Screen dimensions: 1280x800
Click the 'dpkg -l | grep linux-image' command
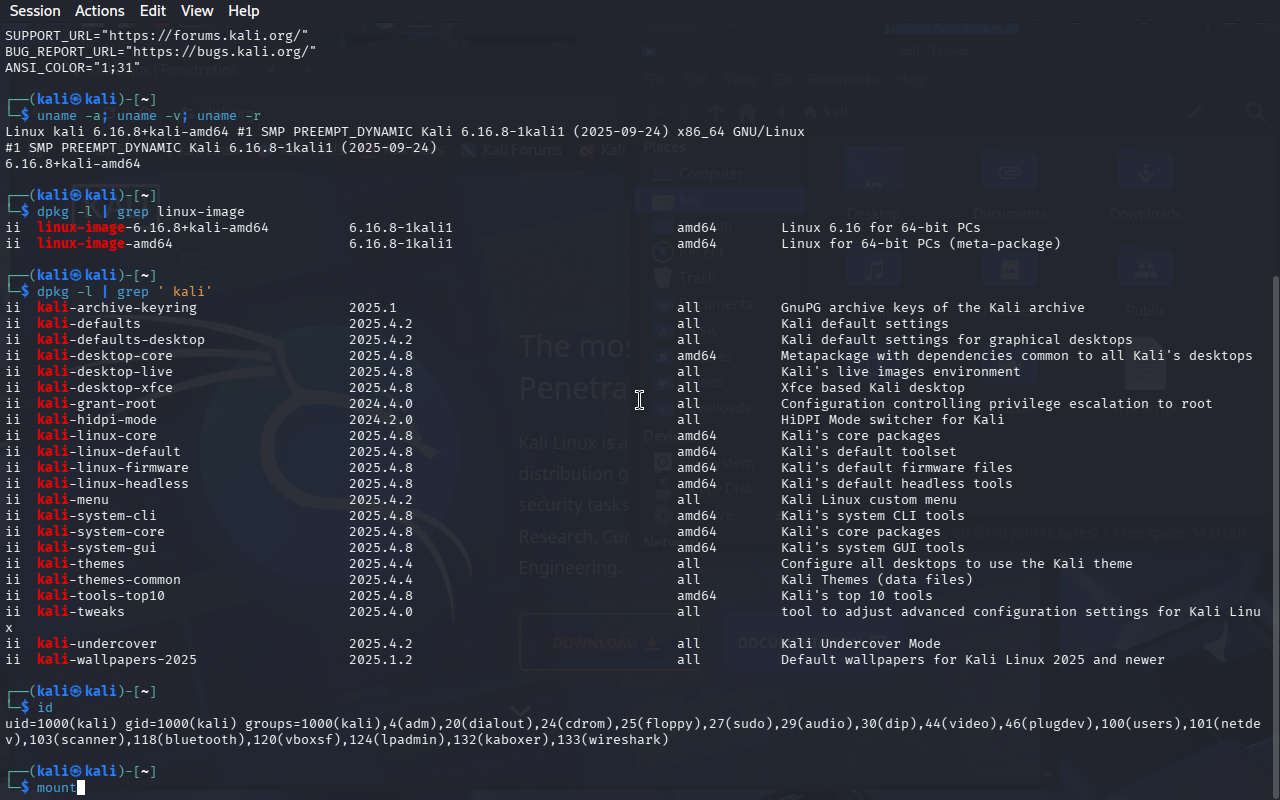point(140,212)
